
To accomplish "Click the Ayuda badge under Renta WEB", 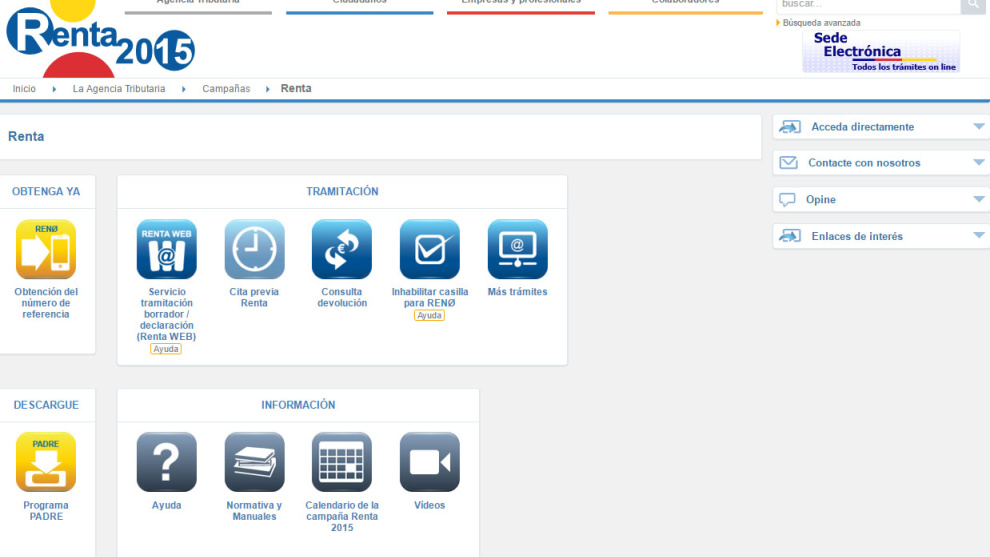I will tap(165, 349).
